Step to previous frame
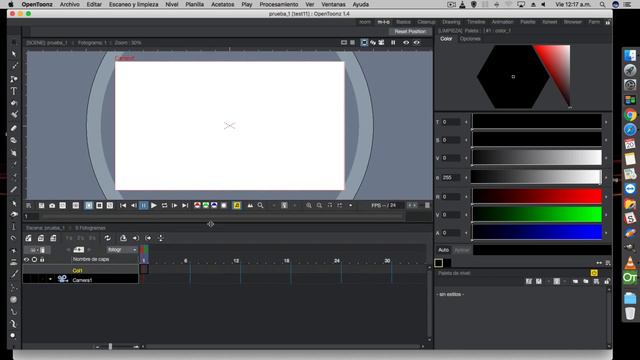Screen dimensions: 640x360 point(133,205)
